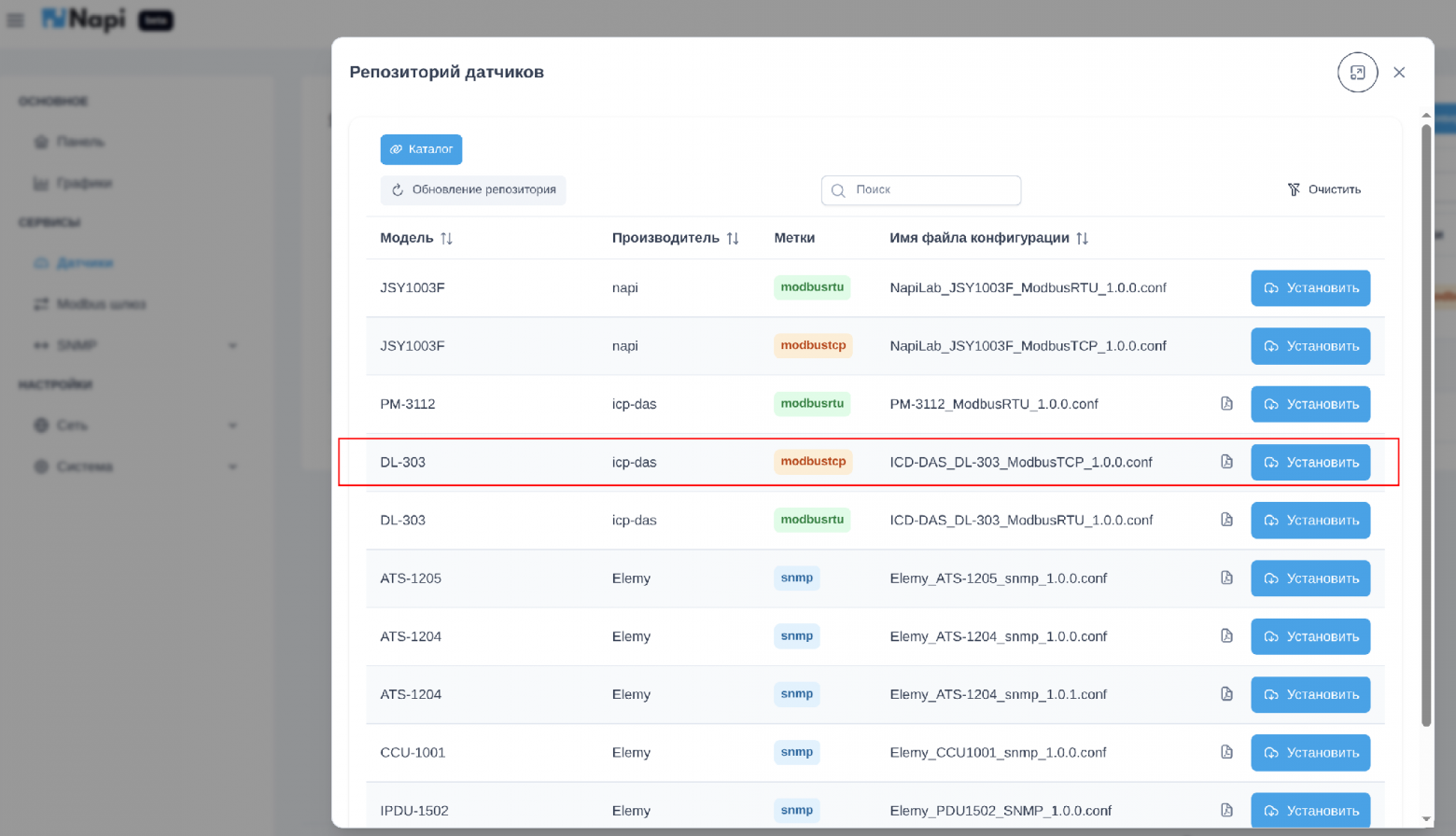Viewport: 1456px width, 836px height.
Task: Close the Репозиторий датчиков dialog
Action: [1399, 73]
